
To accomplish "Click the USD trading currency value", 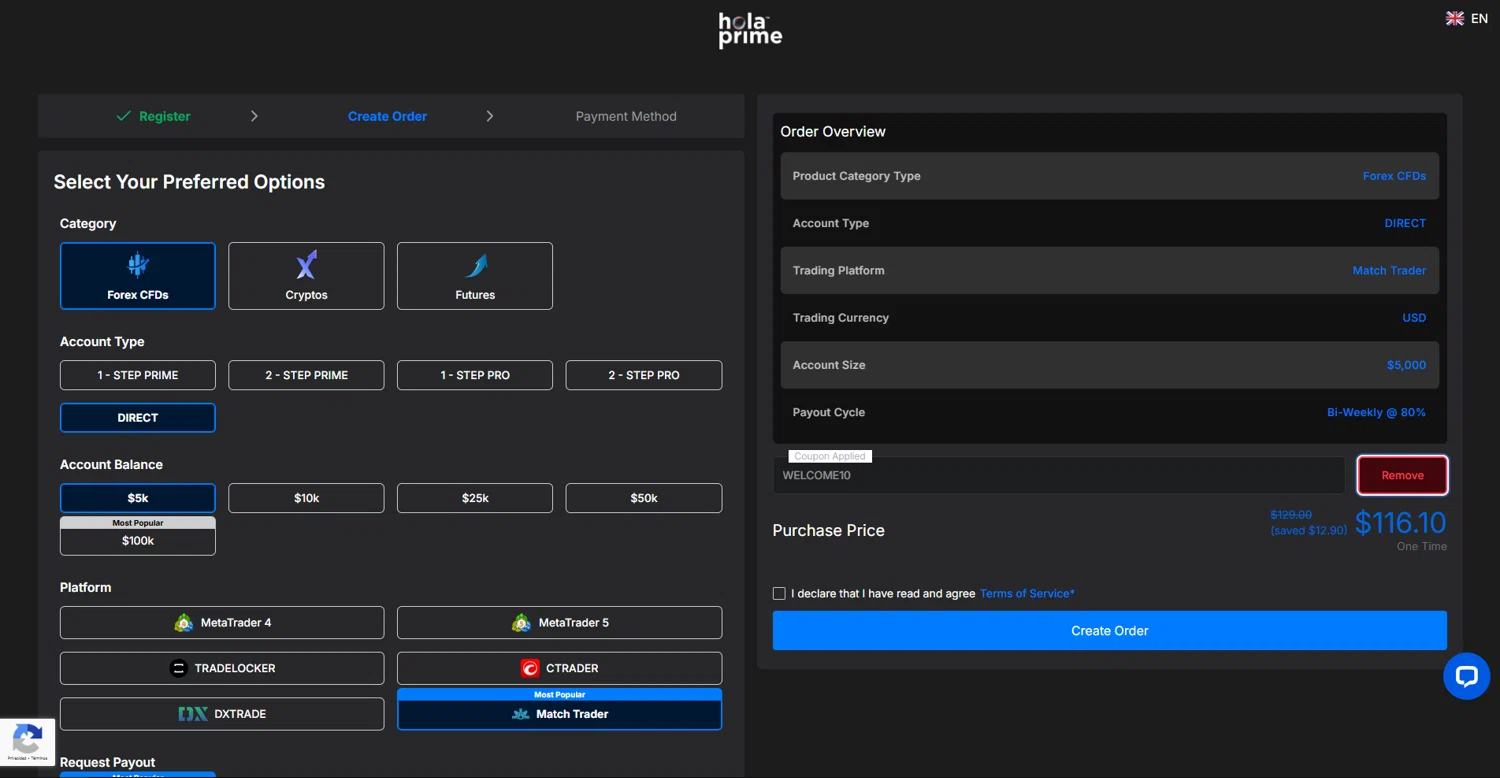I will point(1414,318).
